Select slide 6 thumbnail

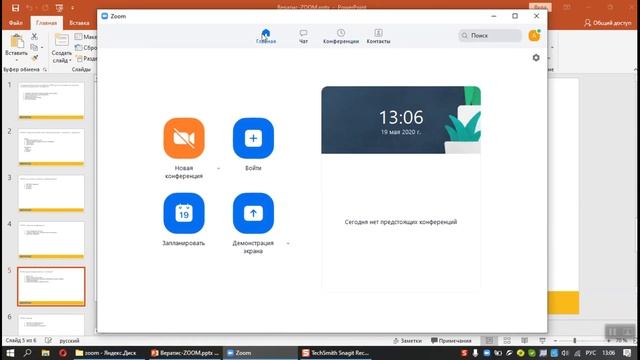tap(51, 325)
